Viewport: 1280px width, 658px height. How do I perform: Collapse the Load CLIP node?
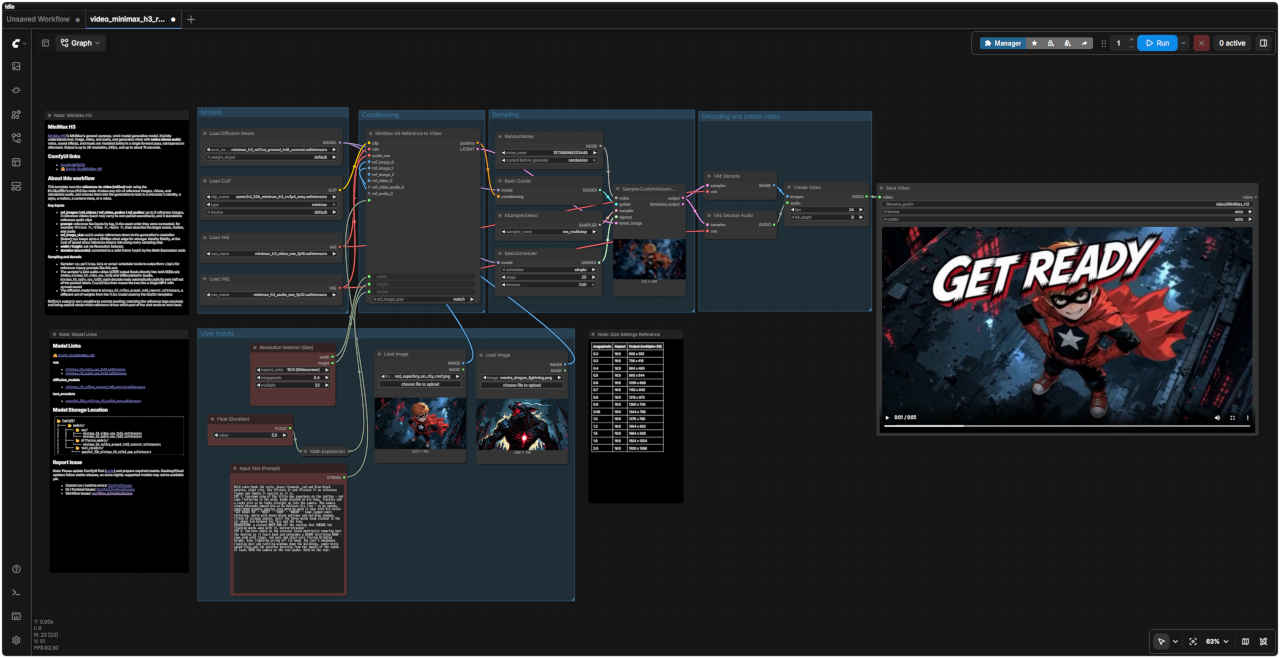point(204,182)
